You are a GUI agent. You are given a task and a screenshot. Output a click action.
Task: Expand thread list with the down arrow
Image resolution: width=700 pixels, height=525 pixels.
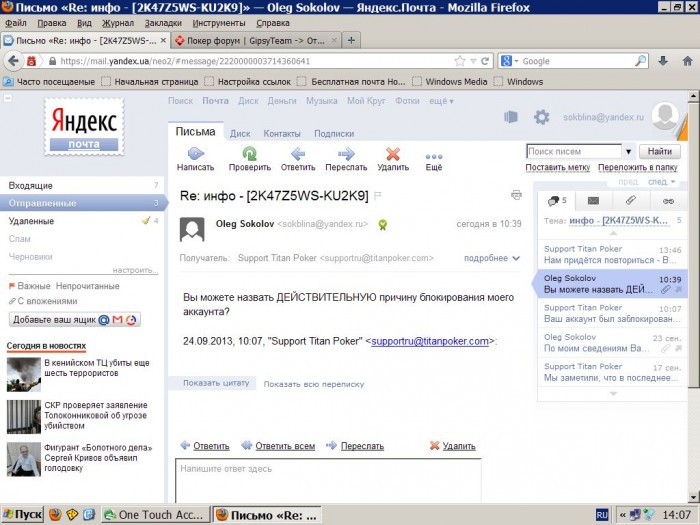pyautogui.click(x=613, y=393)
